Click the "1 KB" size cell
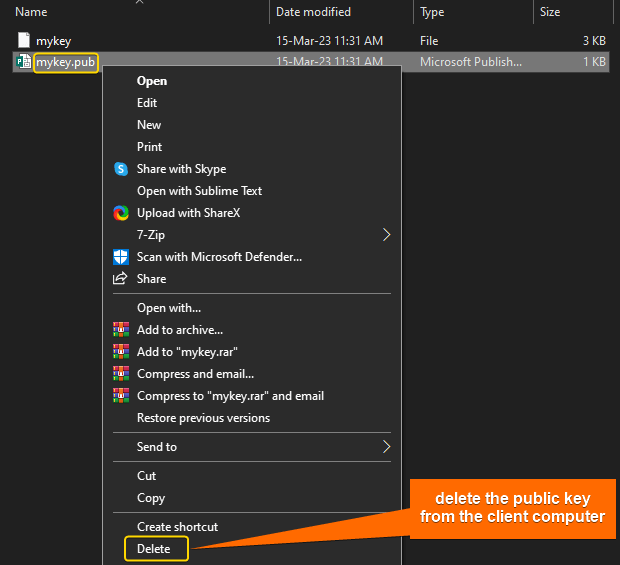Screen dimensions: 620x565 pyautogui.click(x=594, y=62)
